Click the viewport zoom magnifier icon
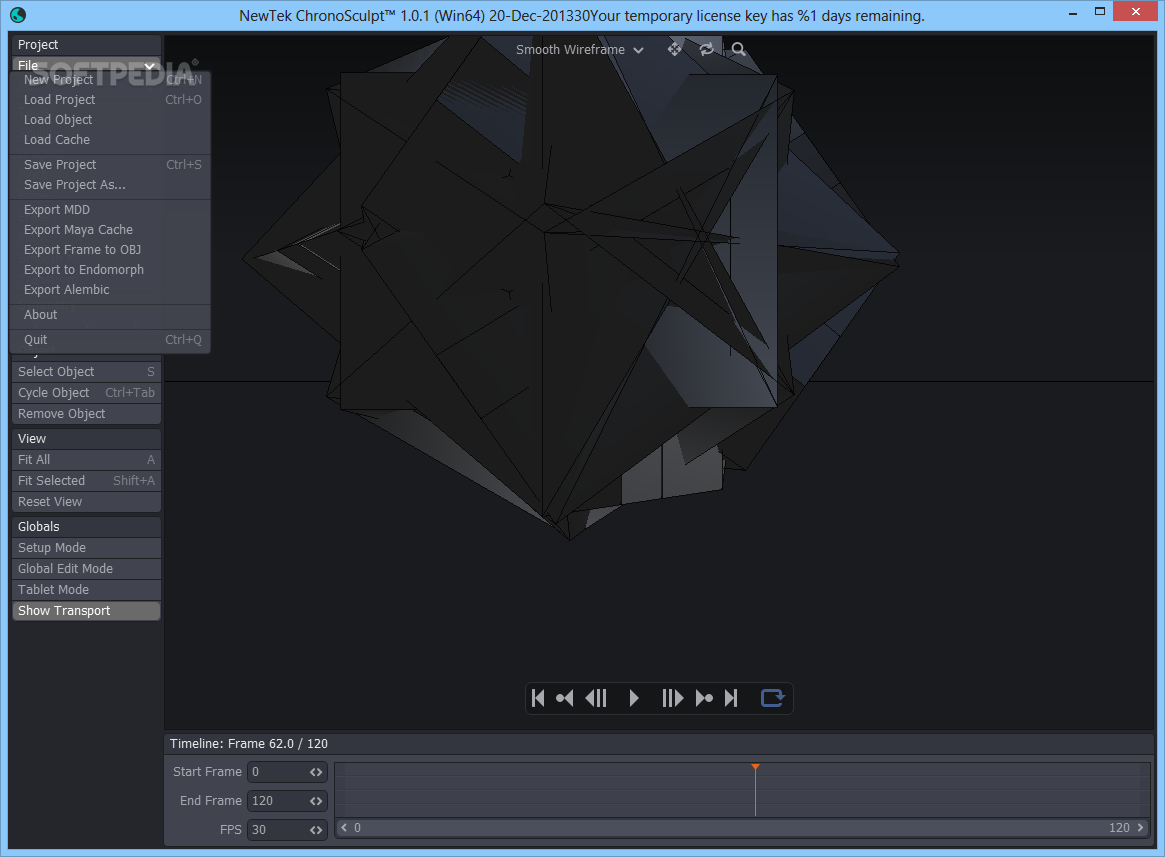This screenshot has height=857, width=1165. click(739, 49)
